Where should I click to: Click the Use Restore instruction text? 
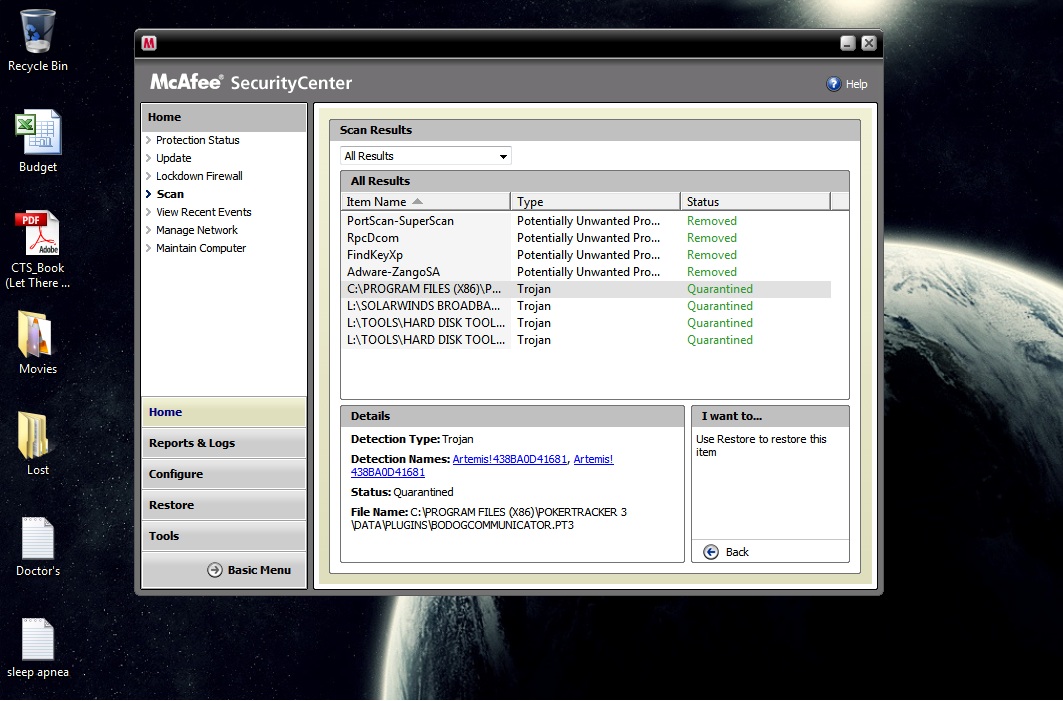[x=761, y=445]
